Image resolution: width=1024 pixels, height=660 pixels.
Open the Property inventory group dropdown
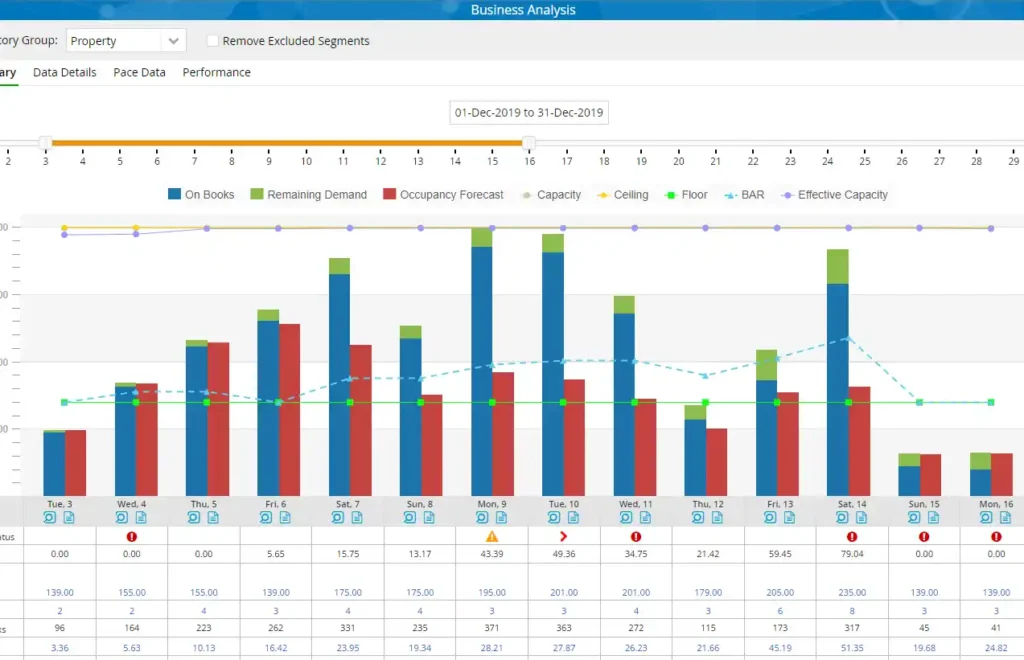(x=126, y=40)
